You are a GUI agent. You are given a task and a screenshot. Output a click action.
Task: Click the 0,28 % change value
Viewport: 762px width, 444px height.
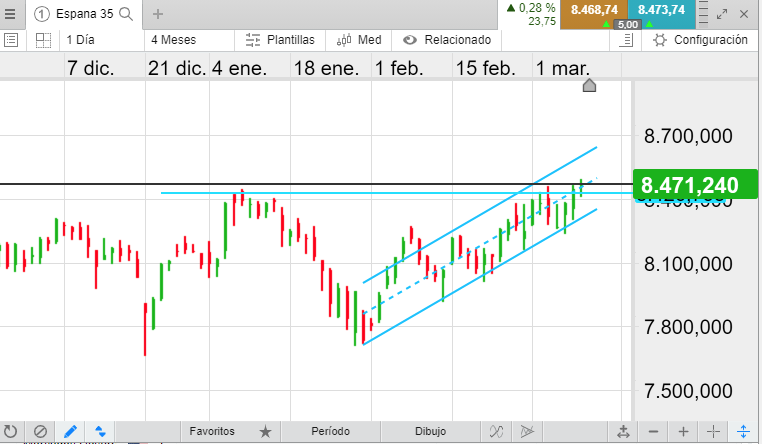[x=537, y=8]
